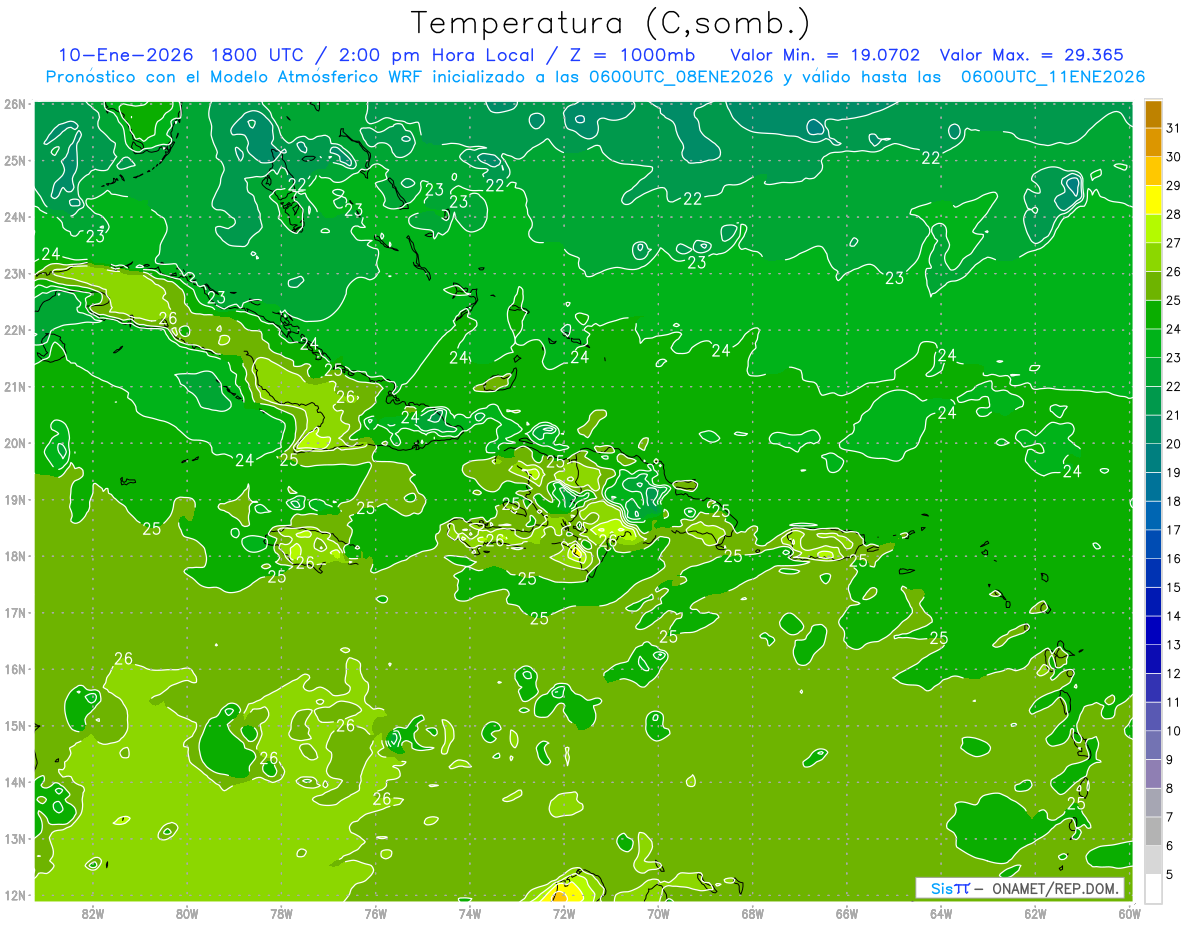Click the "Valor Max. = 29.365" readout
This screenshot has width=1200, height=927.
pyautogui.click(x=1031, y=55)
